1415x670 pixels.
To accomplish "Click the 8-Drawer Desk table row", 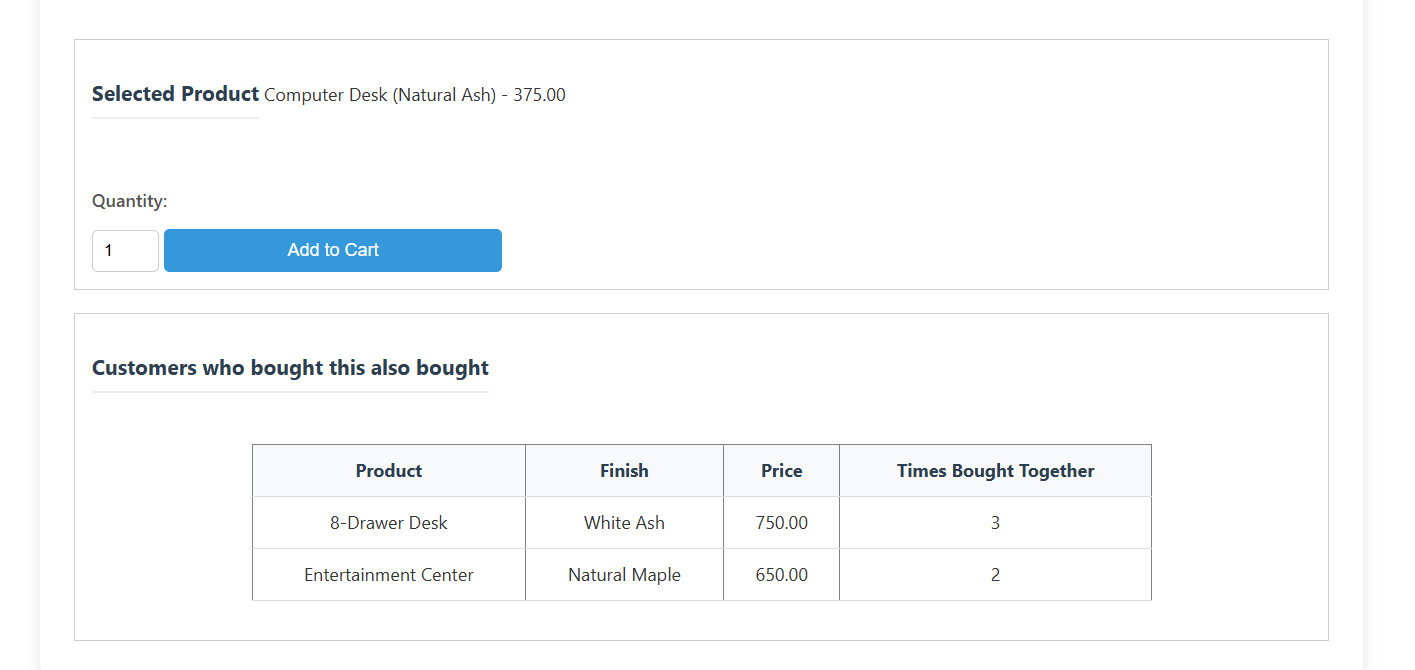I will pos(702,523).
